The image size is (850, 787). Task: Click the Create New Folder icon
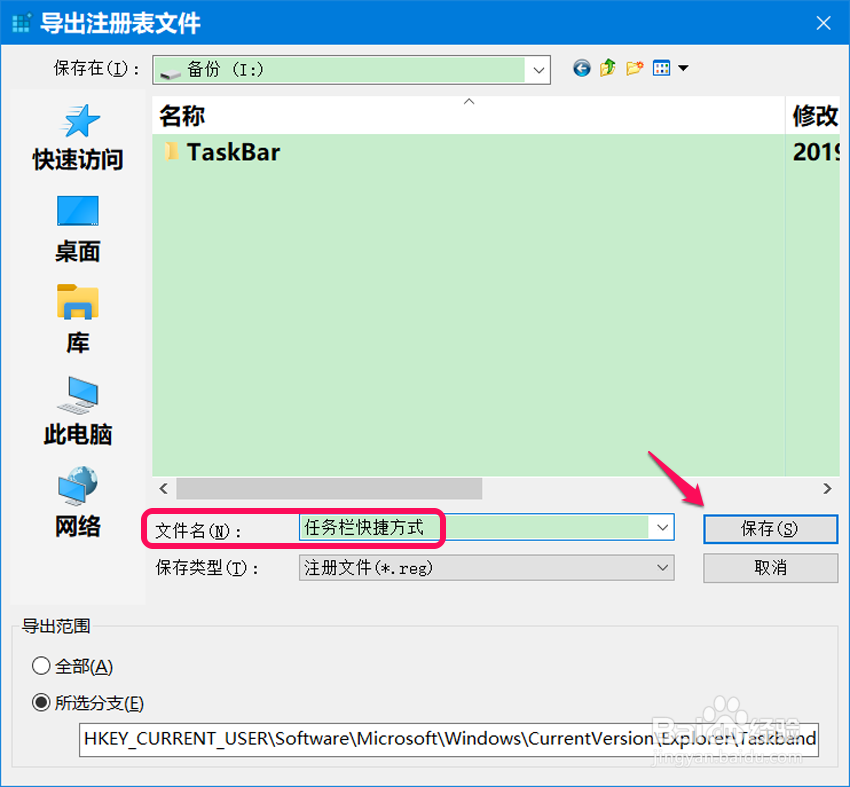point(633,68)
